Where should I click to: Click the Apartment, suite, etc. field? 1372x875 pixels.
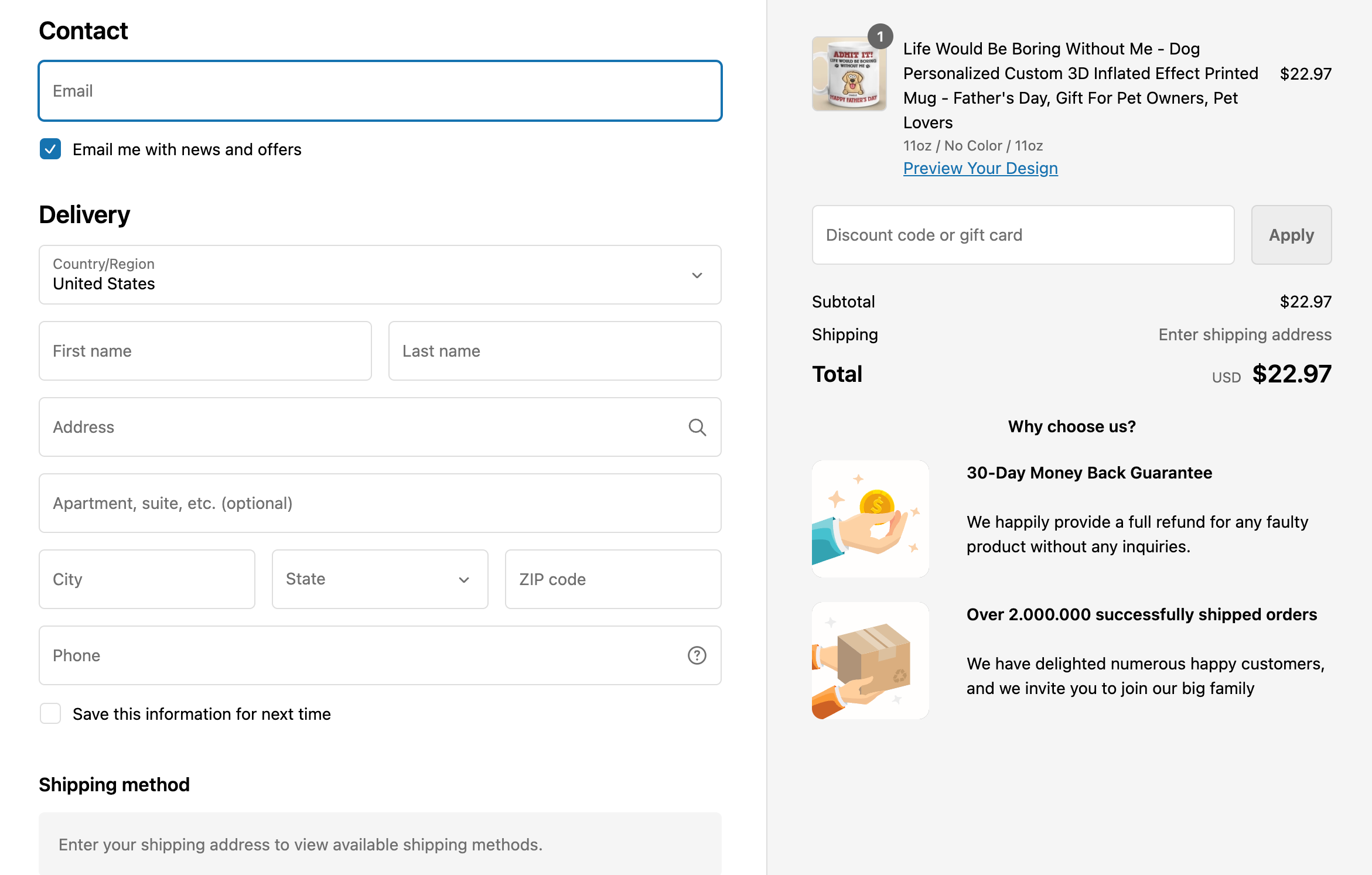380,503
